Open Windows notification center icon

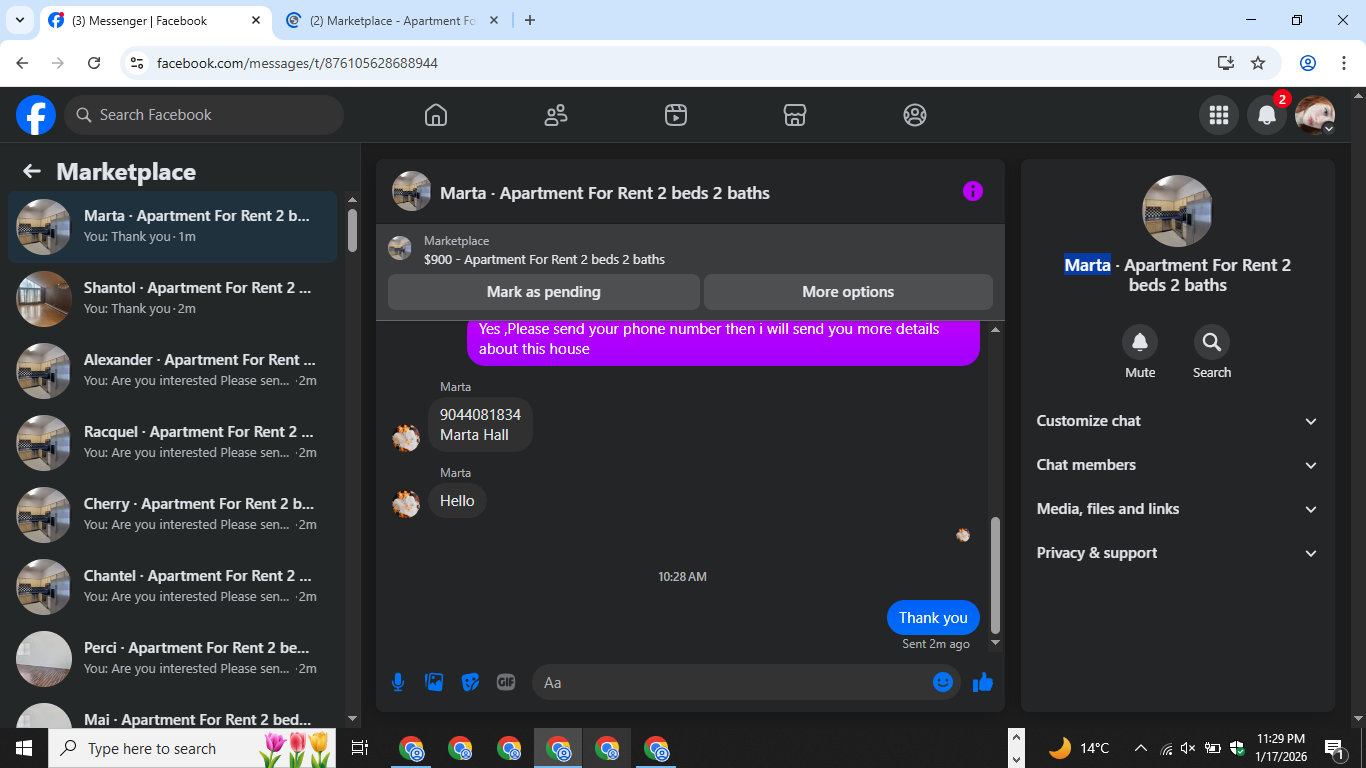1335,748
